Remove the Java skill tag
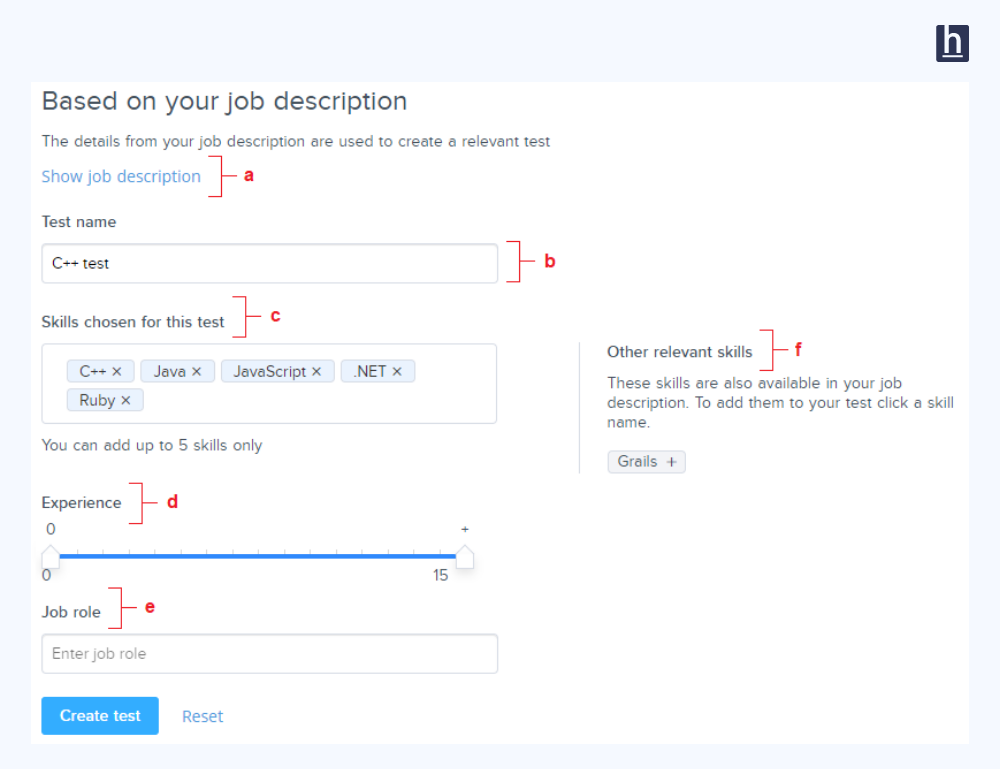The width and height of the screenshot is (1000, 769). [196, 371]
